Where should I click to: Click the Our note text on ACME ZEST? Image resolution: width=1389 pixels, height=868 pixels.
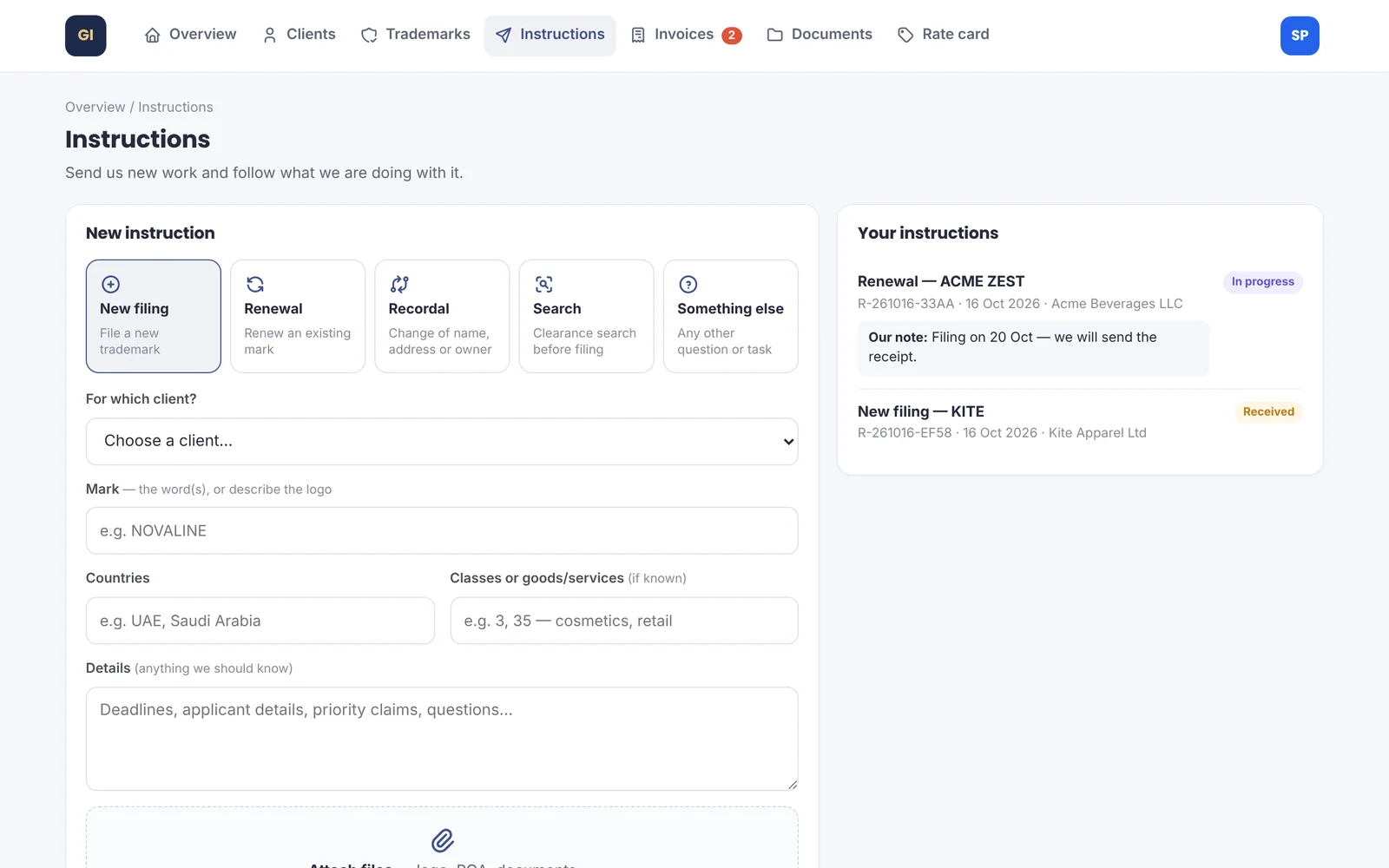coord(1033,347)
